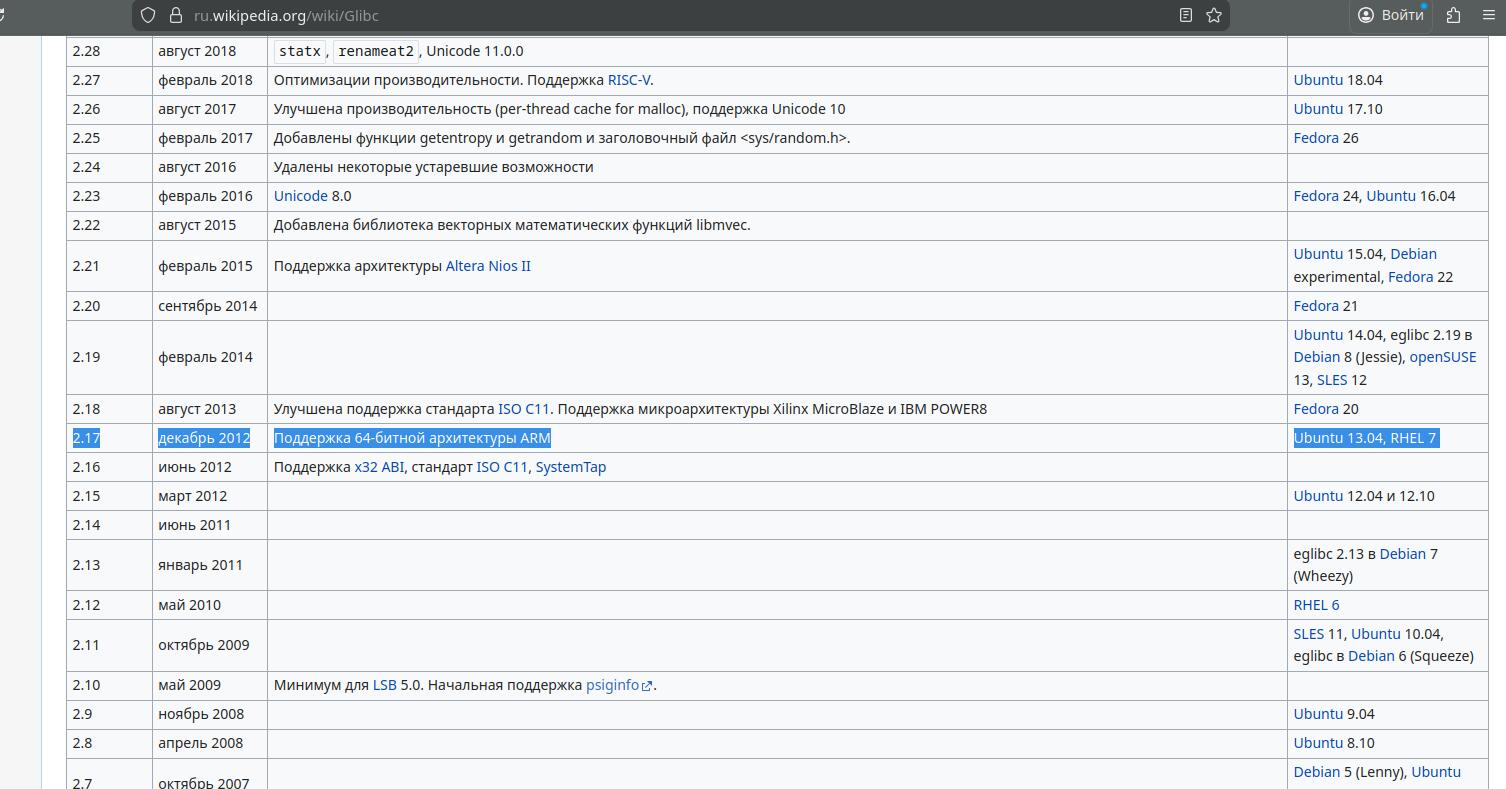Click the external link icon after psiginfo

point(647,686)
